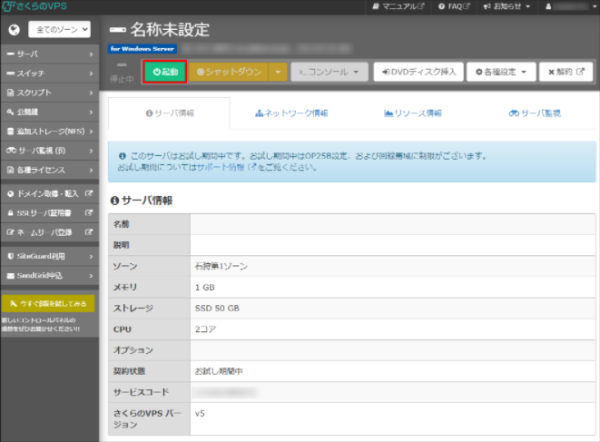The width and height of the screenshot is (600, 442).
Task: Click the license icon beside 各種ライセンス
Action: coord(10,170)
